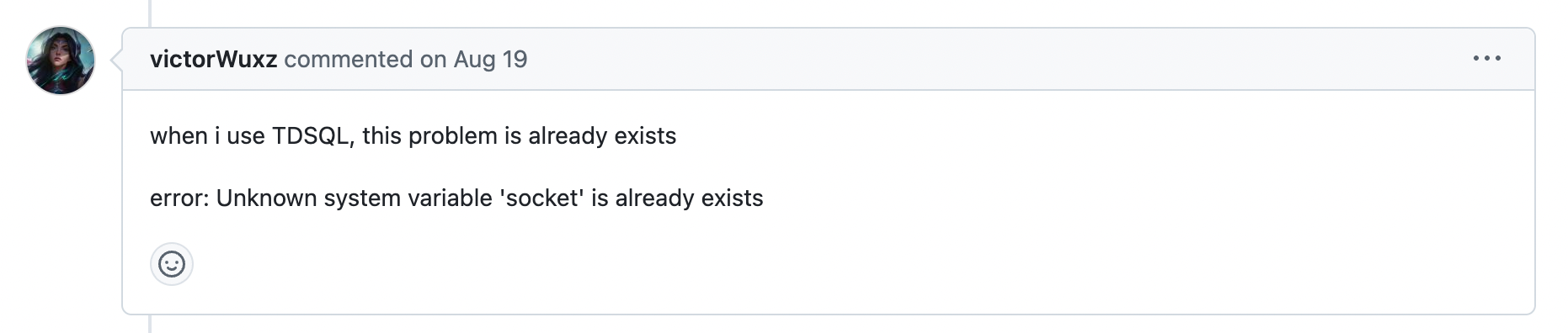Viewport: 1568px width, 333px height.
Task: Click the timeline line below the comment box
Action: (150, 324)
